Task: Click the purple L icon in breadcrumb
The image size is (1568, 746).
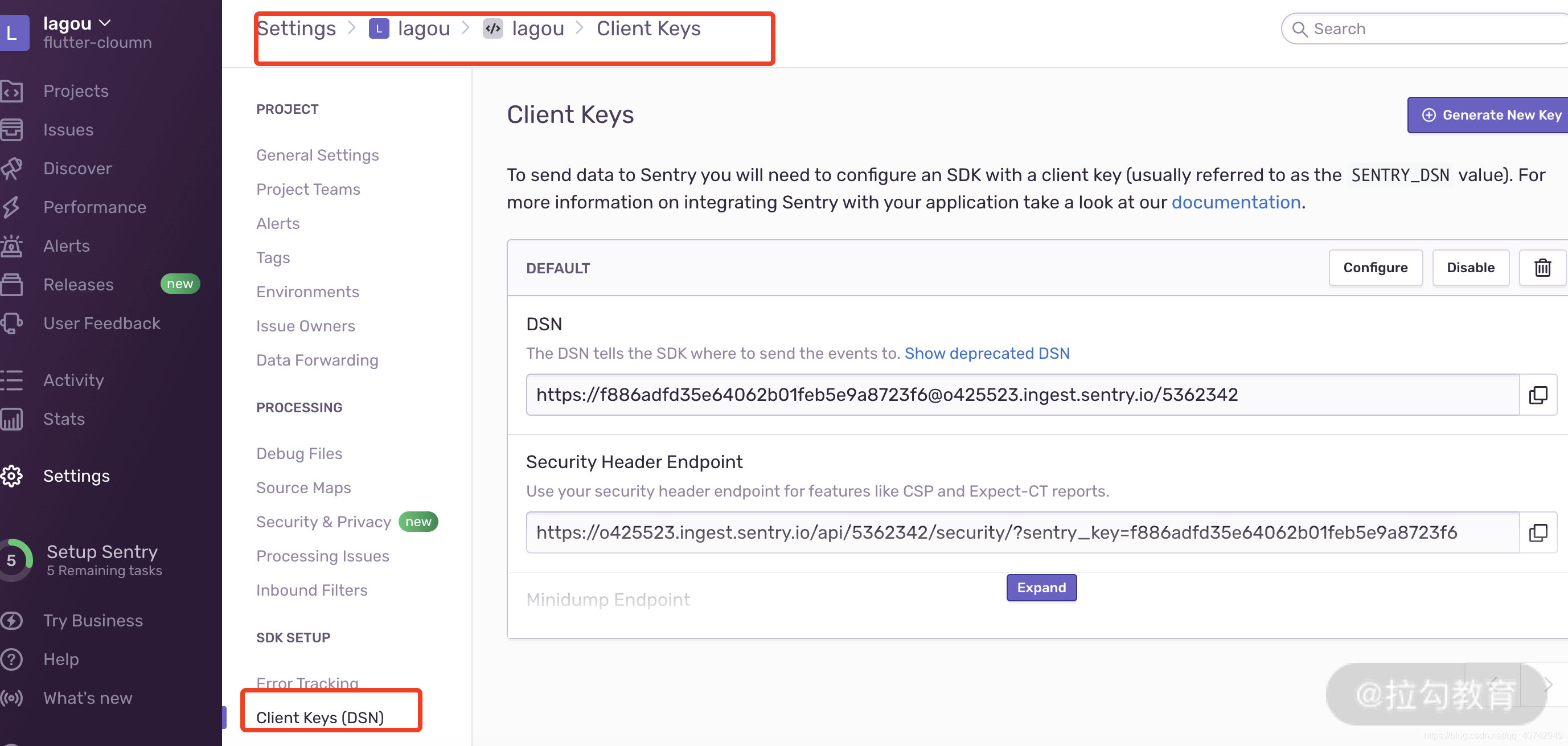Action: 379,28
